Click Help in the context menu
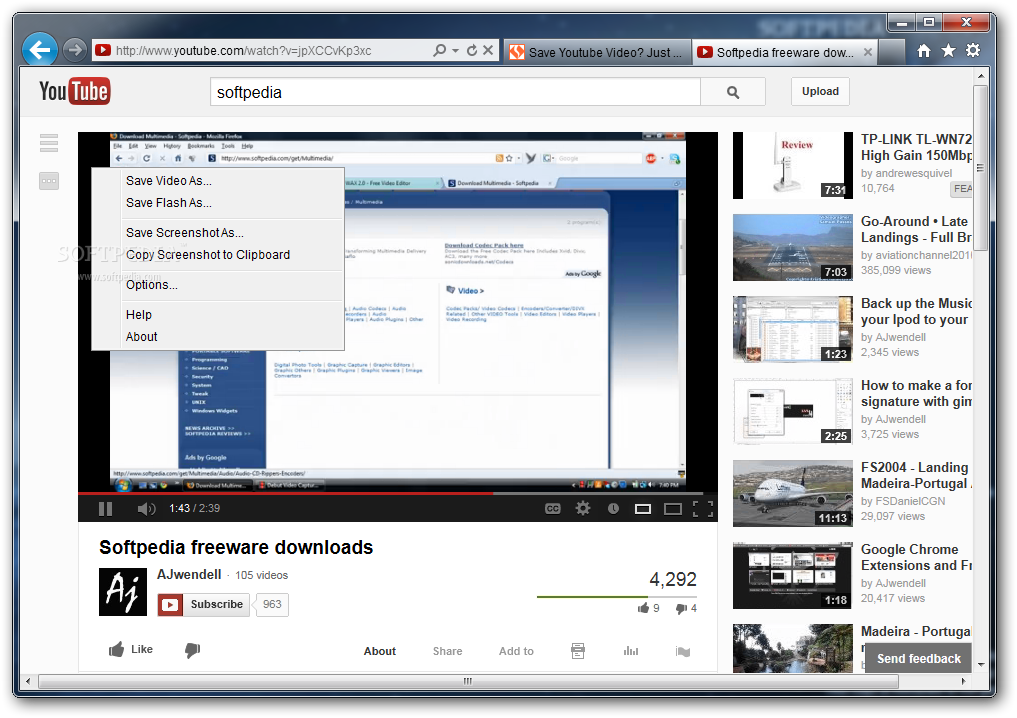 (139, 315)
